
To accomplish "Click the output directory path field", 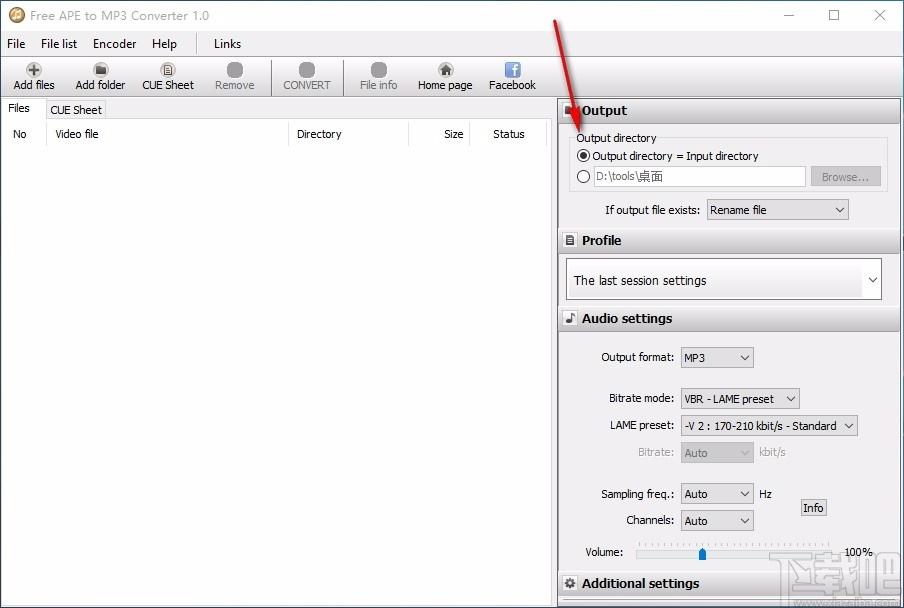I will coord(699,176).
